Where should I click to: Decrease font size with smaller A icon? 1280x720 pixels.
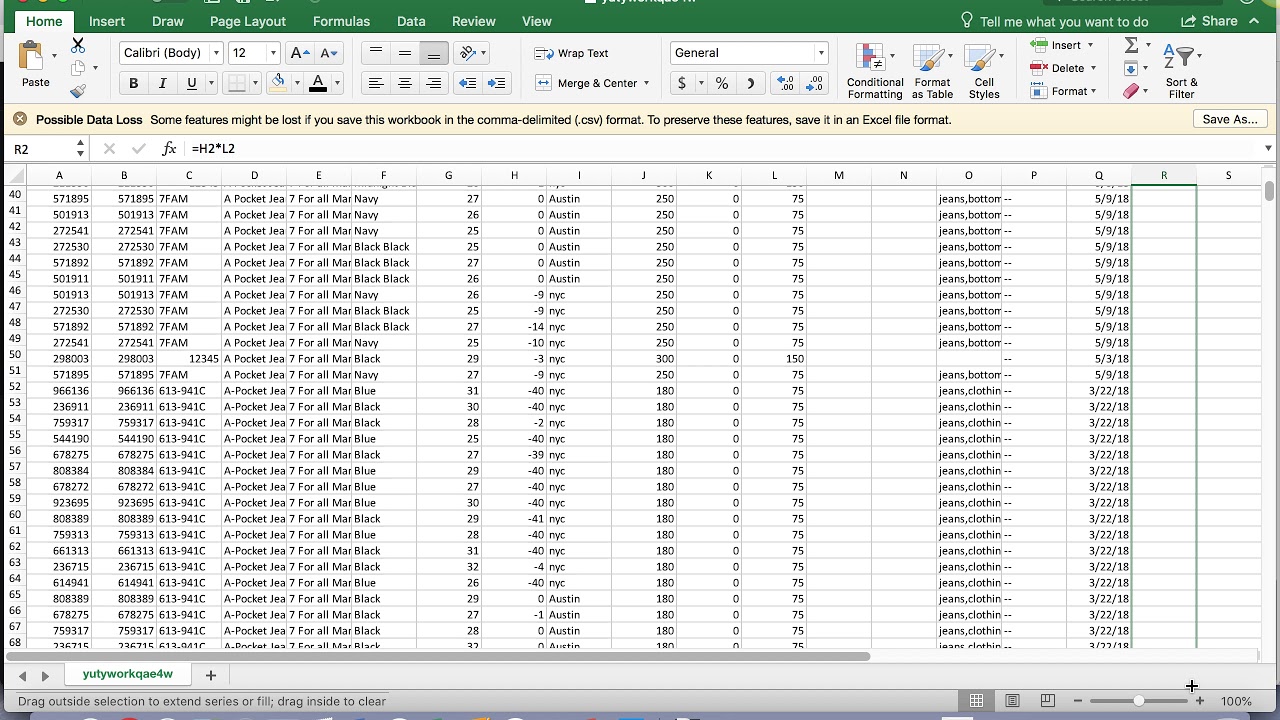click(x=328, y=53)
